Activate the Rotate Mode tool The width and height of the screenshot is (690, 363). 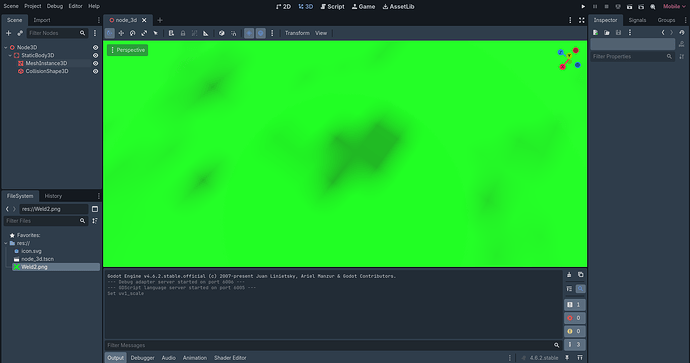click(x=132, y=33)
